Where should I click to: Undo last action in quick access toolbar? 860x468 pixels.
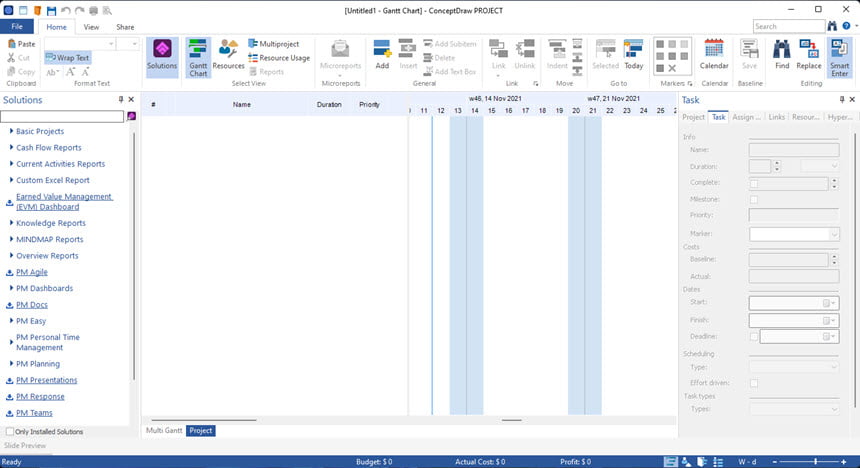click(66, 10)
